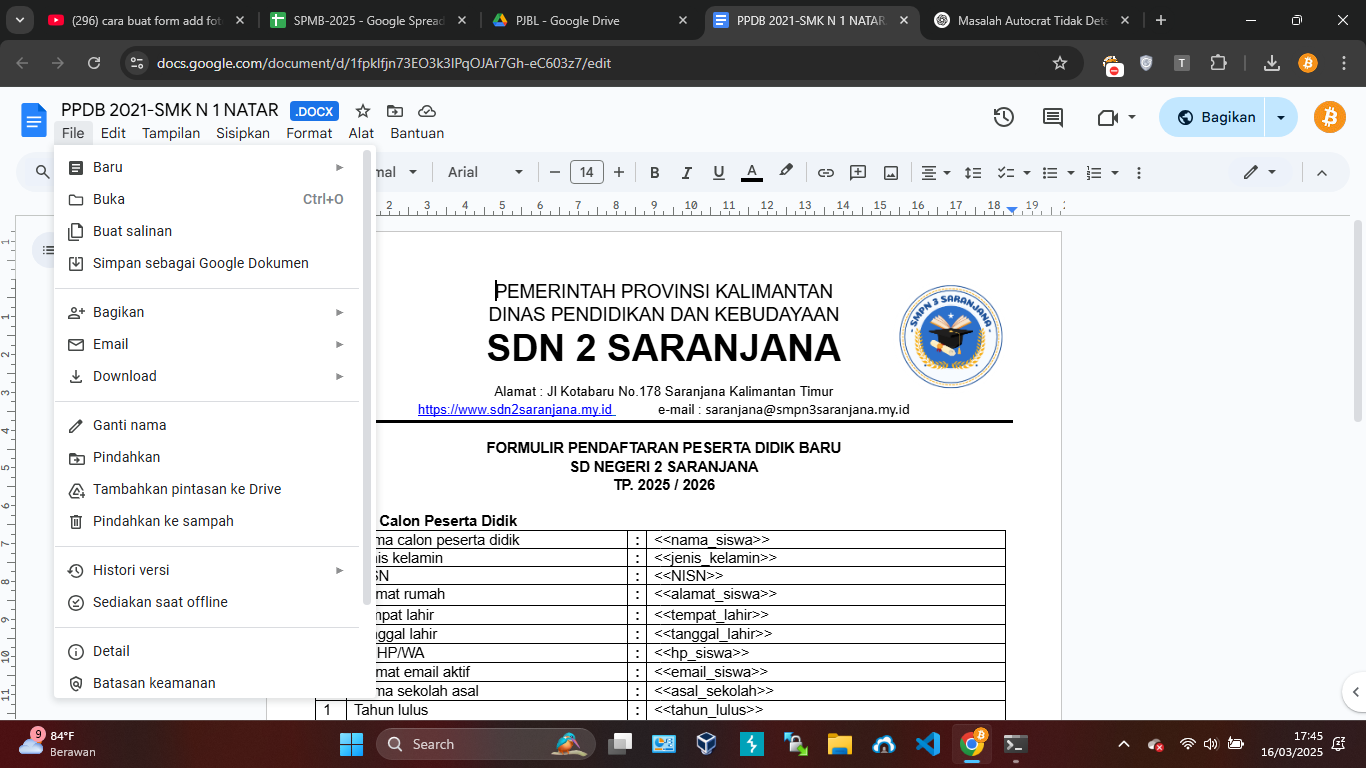Open the text color picker

[752, 172]
